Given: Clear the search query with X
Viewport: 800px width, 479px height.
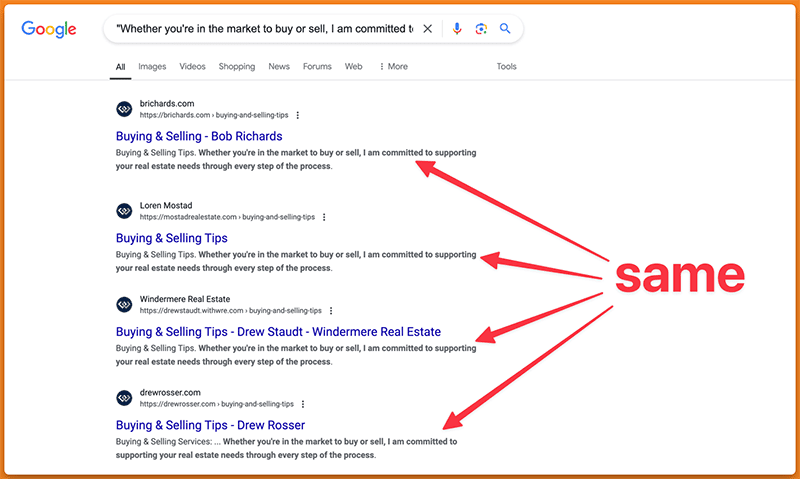Looking at the screenshot, I should [428, 29].
